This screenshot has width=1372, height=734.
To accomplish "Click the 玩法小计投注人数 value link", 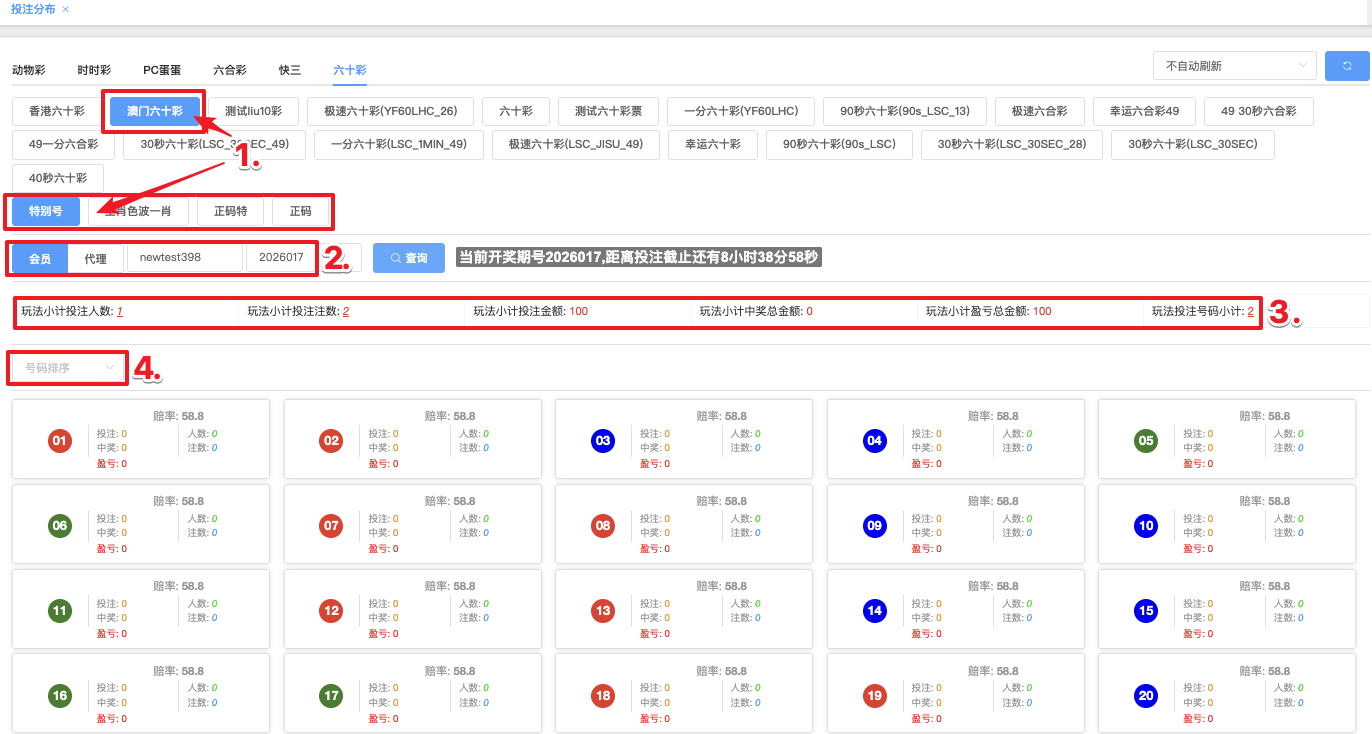I will (119, 312).
